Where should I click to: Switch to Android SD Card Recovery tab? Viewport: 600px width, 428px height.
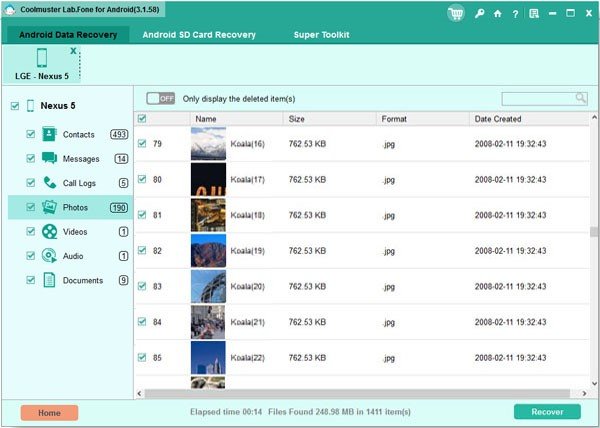point(199,35)
